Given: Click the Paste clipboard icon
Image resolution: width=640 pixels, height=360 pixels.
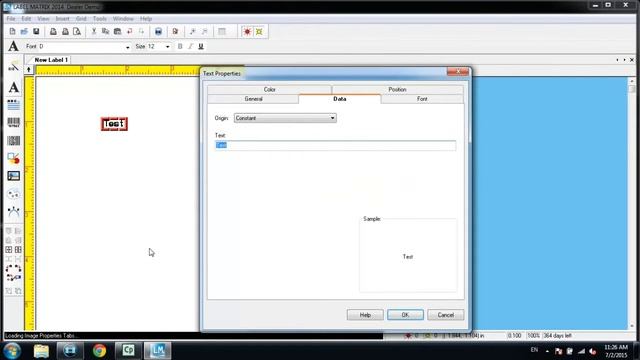Looking at the screenshot, I should point(118,31).
